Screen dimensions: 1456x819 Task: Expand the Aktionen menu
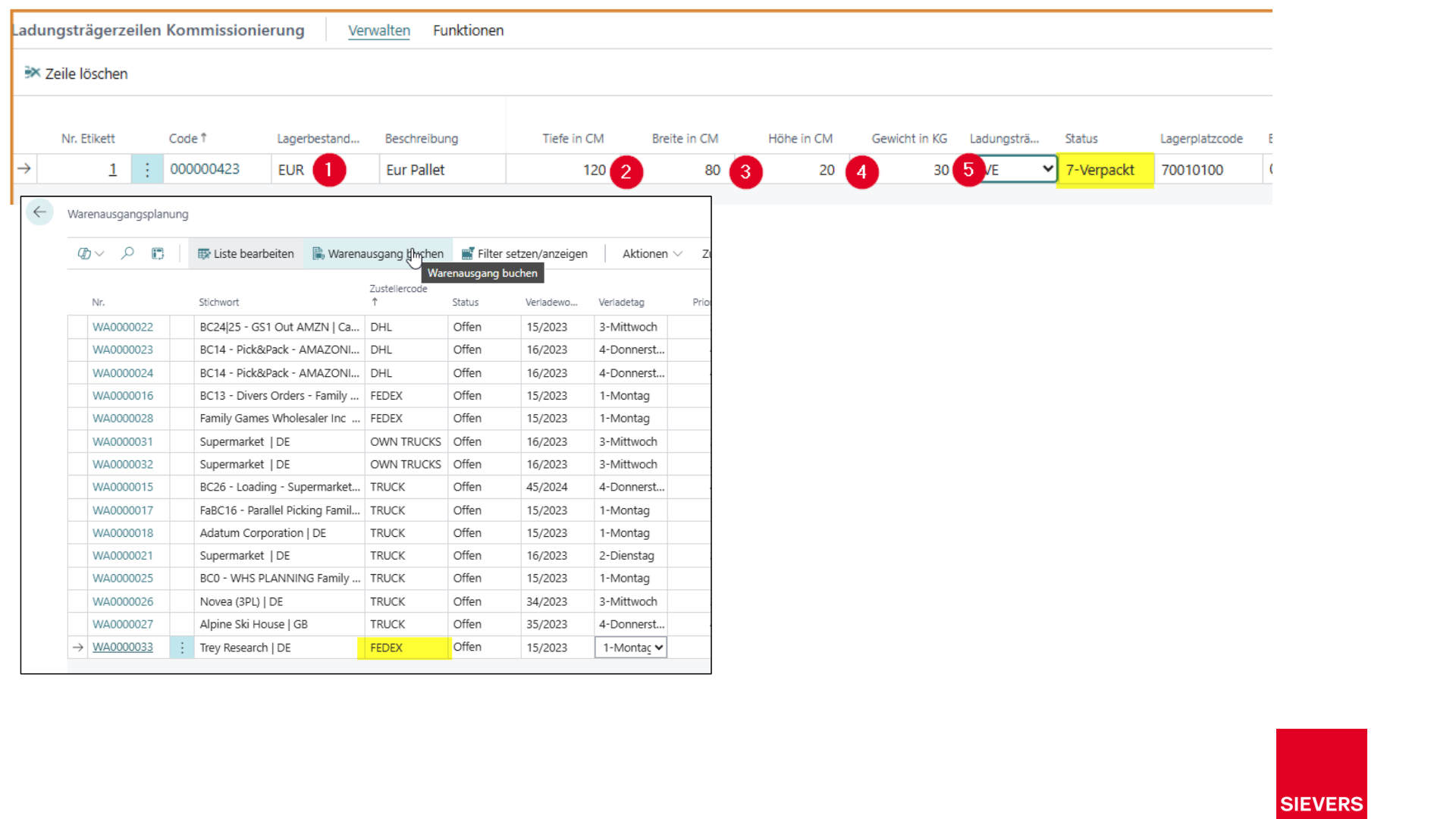pos(652,254)
